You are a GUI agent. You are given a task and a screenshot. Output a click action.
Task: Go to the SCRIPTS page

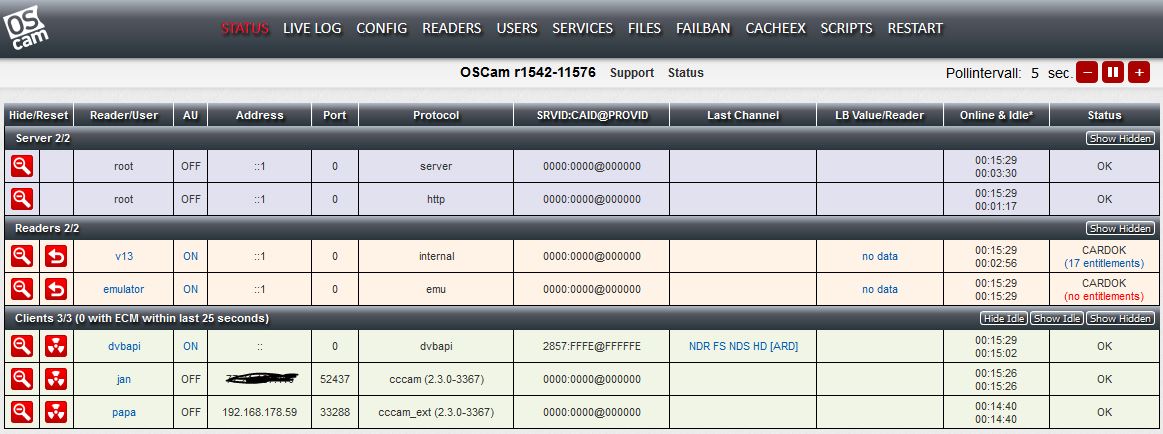pyautogui.click(x=846, y=28)
